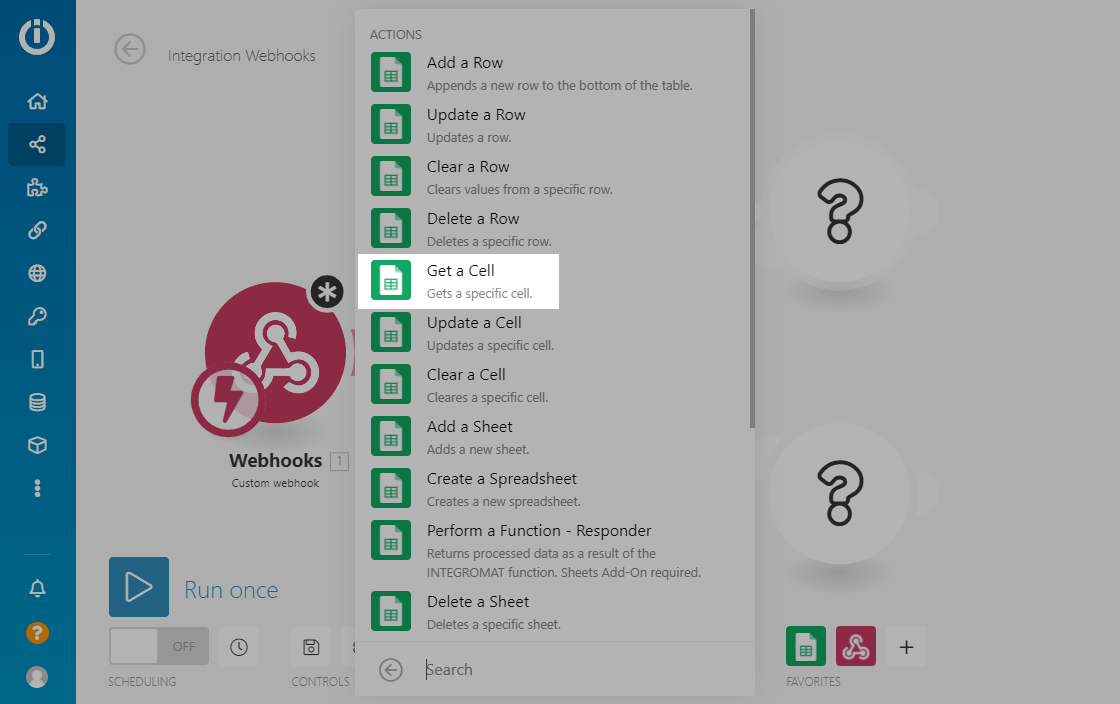
Task: Toggle the scheduling OFF switch
Action: coord(158,646)
